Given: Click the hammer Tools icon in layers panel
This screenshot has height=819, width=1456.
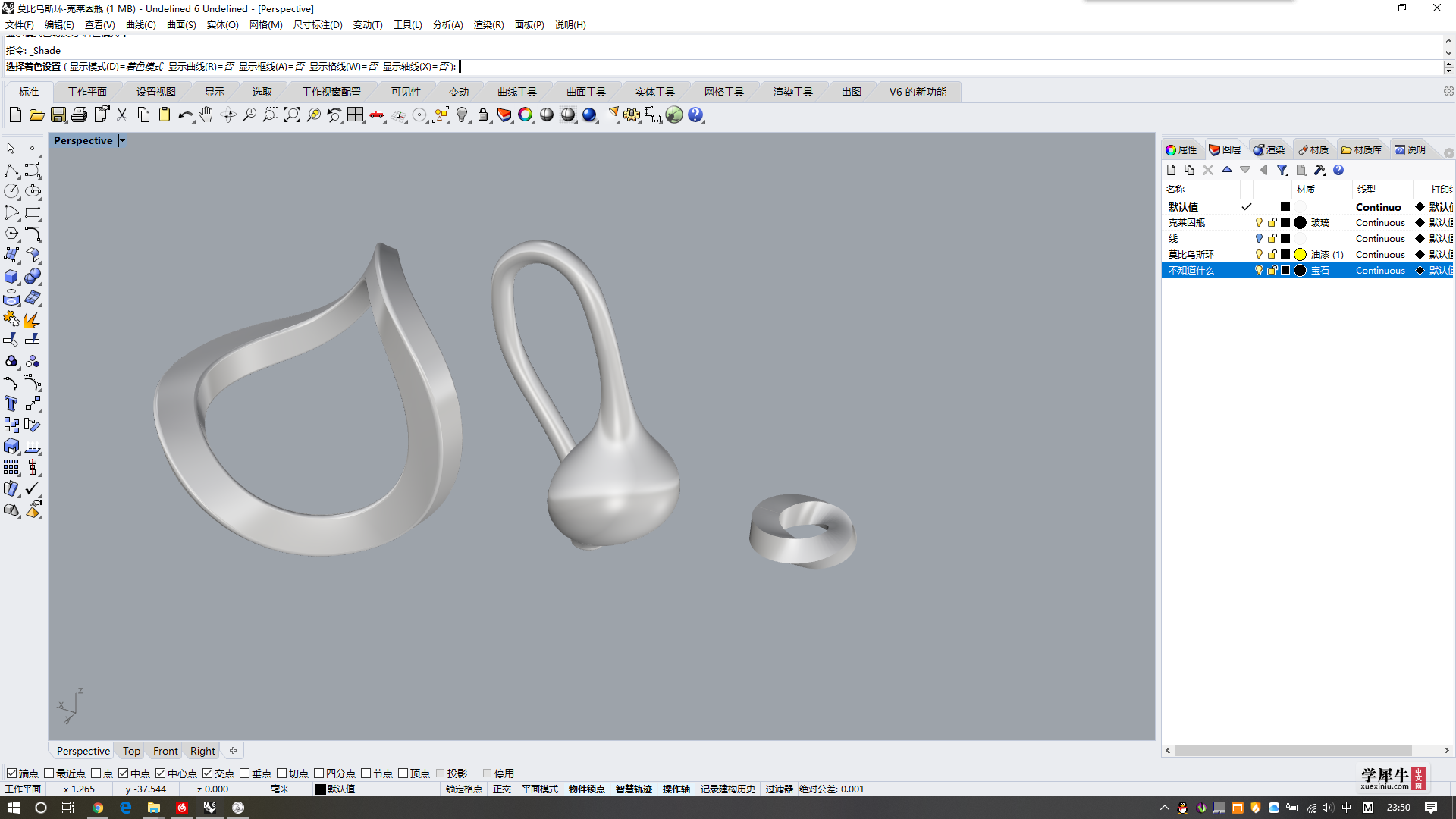Looking at the screenshot, I should 1319,170.
